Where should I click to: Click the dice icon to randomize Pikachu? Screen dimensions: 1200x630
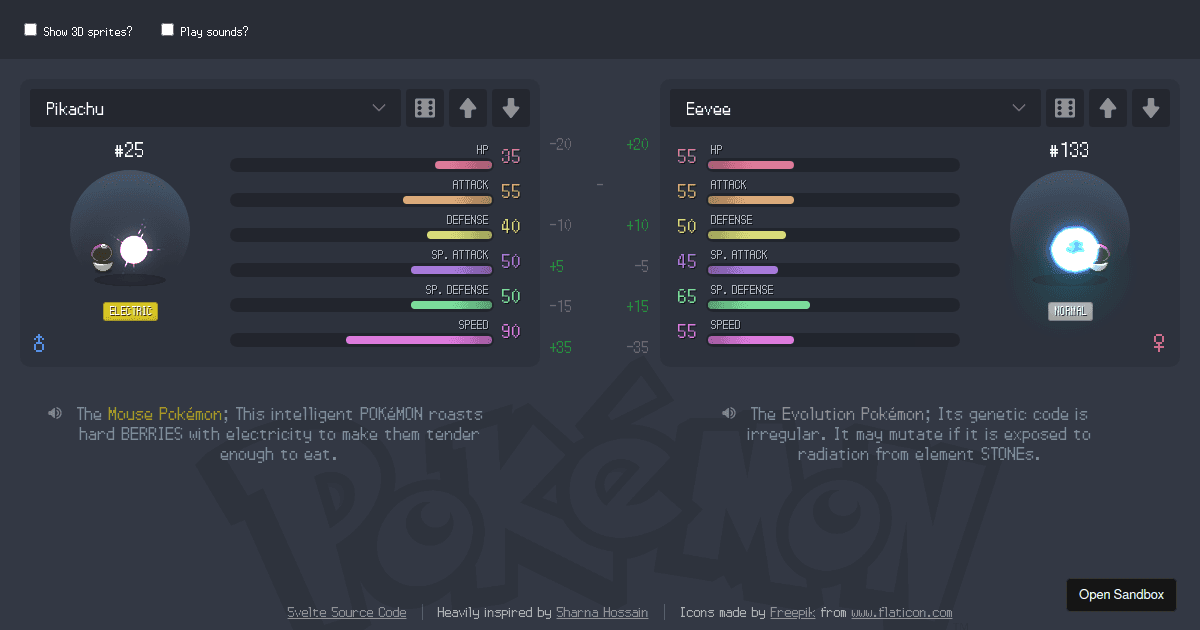(x=424, y=108)
